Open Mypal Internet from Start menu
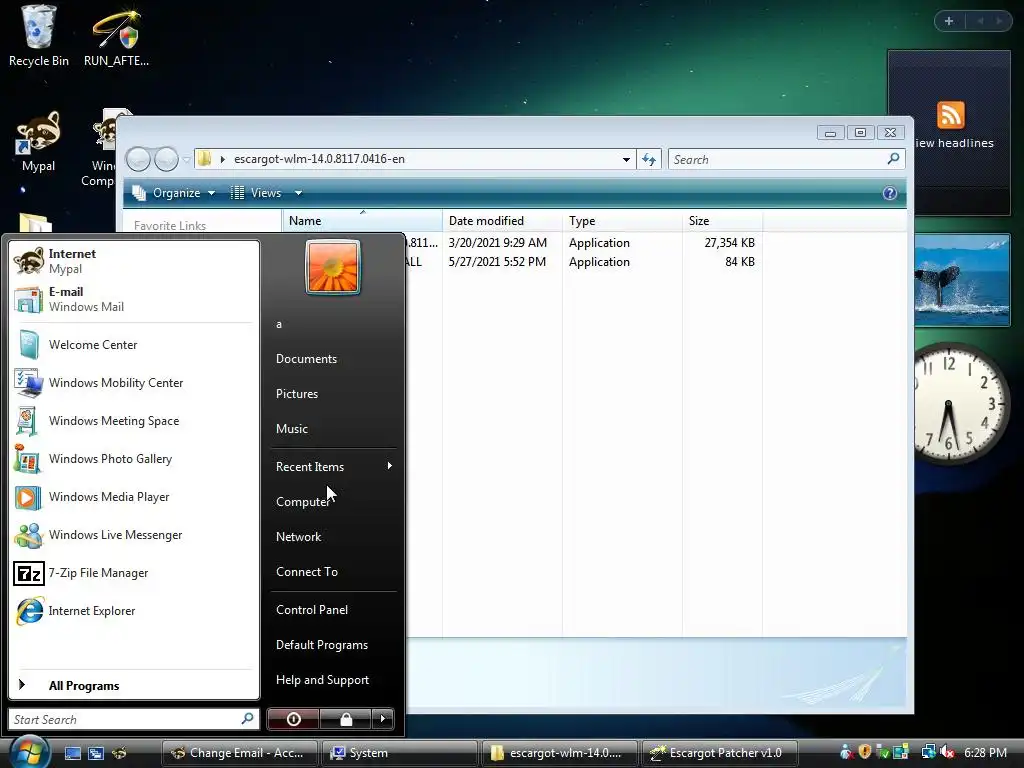 pos(134,261)
